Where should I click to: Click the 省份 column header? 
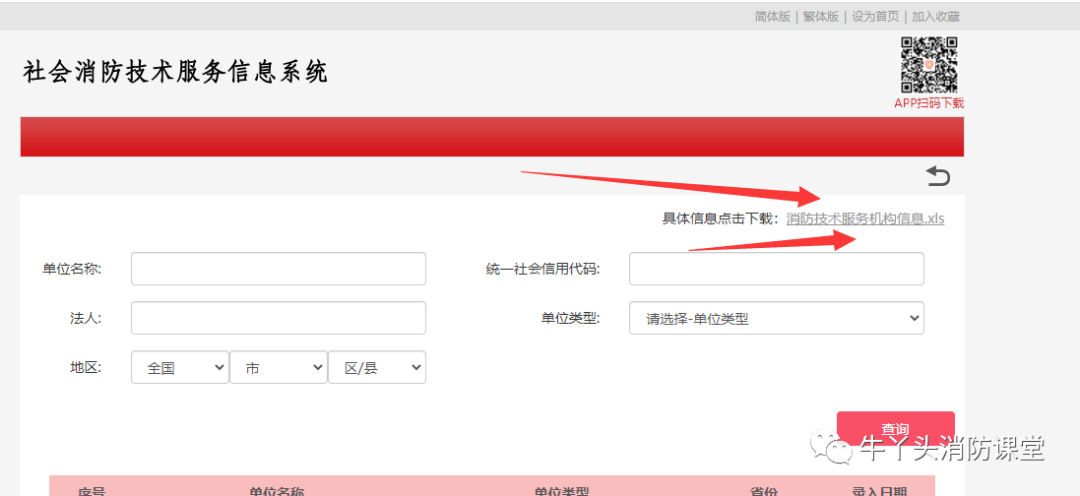[764, 490]
